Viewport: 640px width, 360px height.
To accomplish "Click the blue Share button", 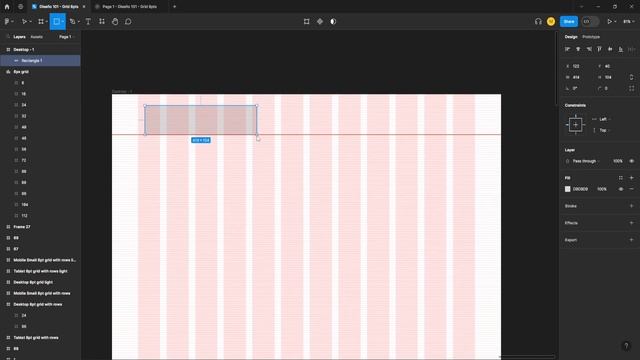I will pos(569,22).
